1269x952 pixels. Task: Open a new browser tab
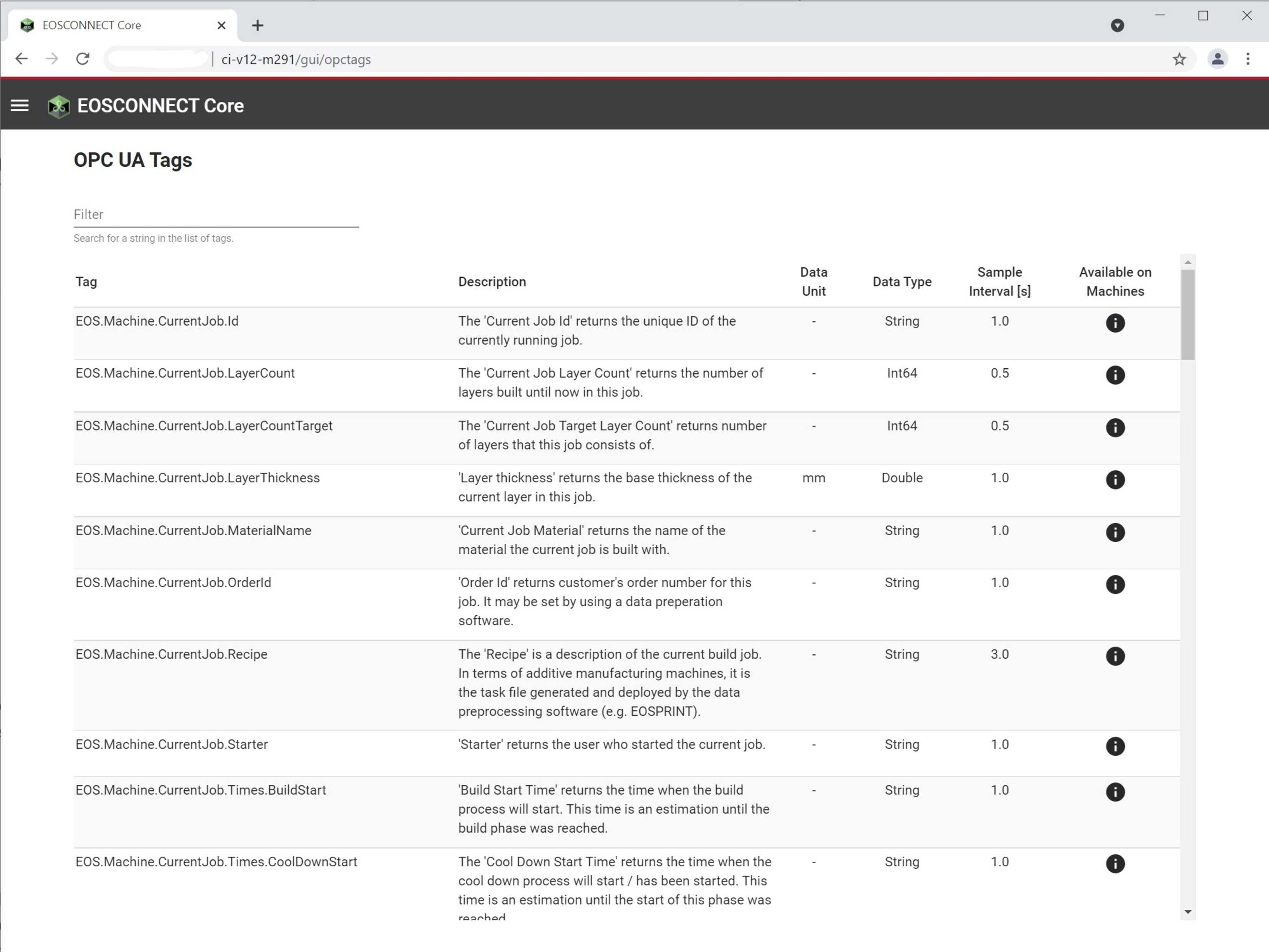[x=258, y=25]
